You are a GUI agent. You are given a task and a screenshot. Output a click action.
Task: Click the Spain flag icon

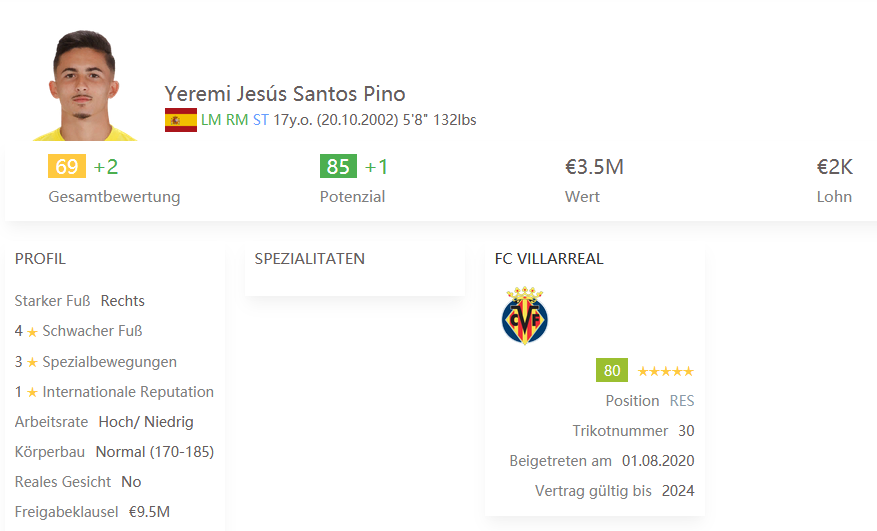(181, 120)
